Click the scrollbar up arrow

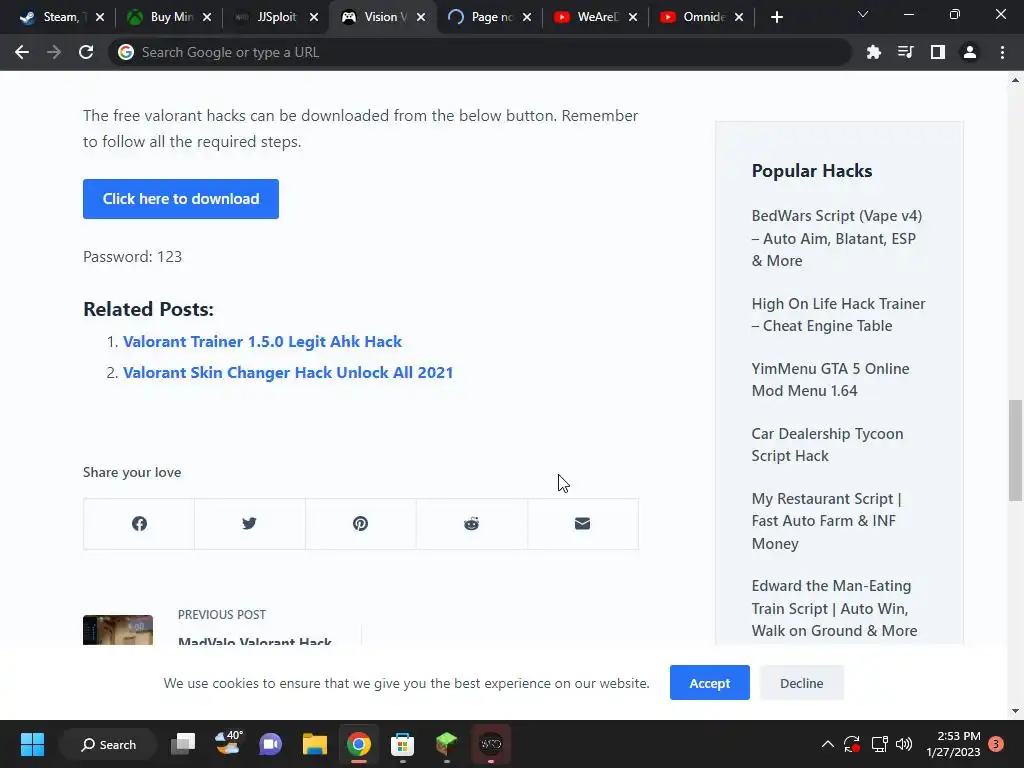point(1015,80)
